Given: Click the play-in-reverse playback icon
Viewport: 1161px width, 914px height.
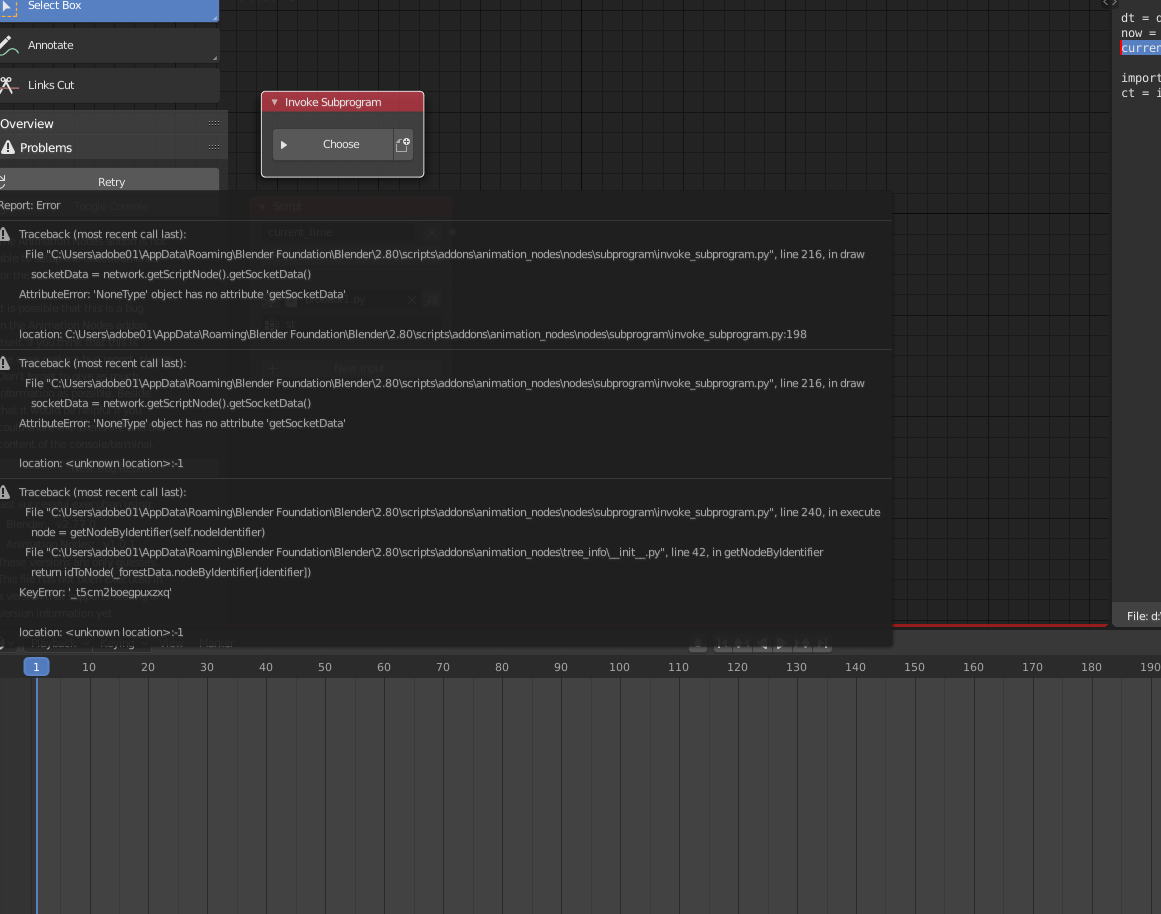Looking at the screenshot, I should click(x=760, y=644).
